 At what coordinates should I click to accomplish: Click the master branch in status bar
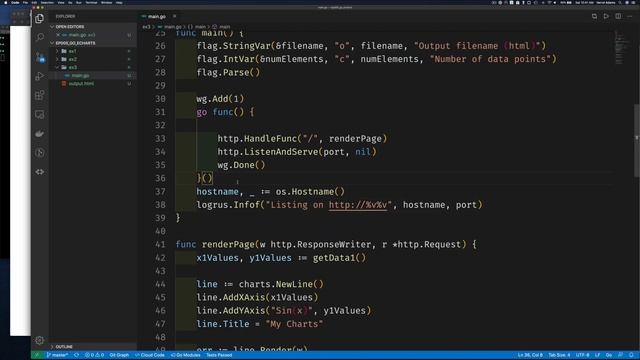[57, 355]
